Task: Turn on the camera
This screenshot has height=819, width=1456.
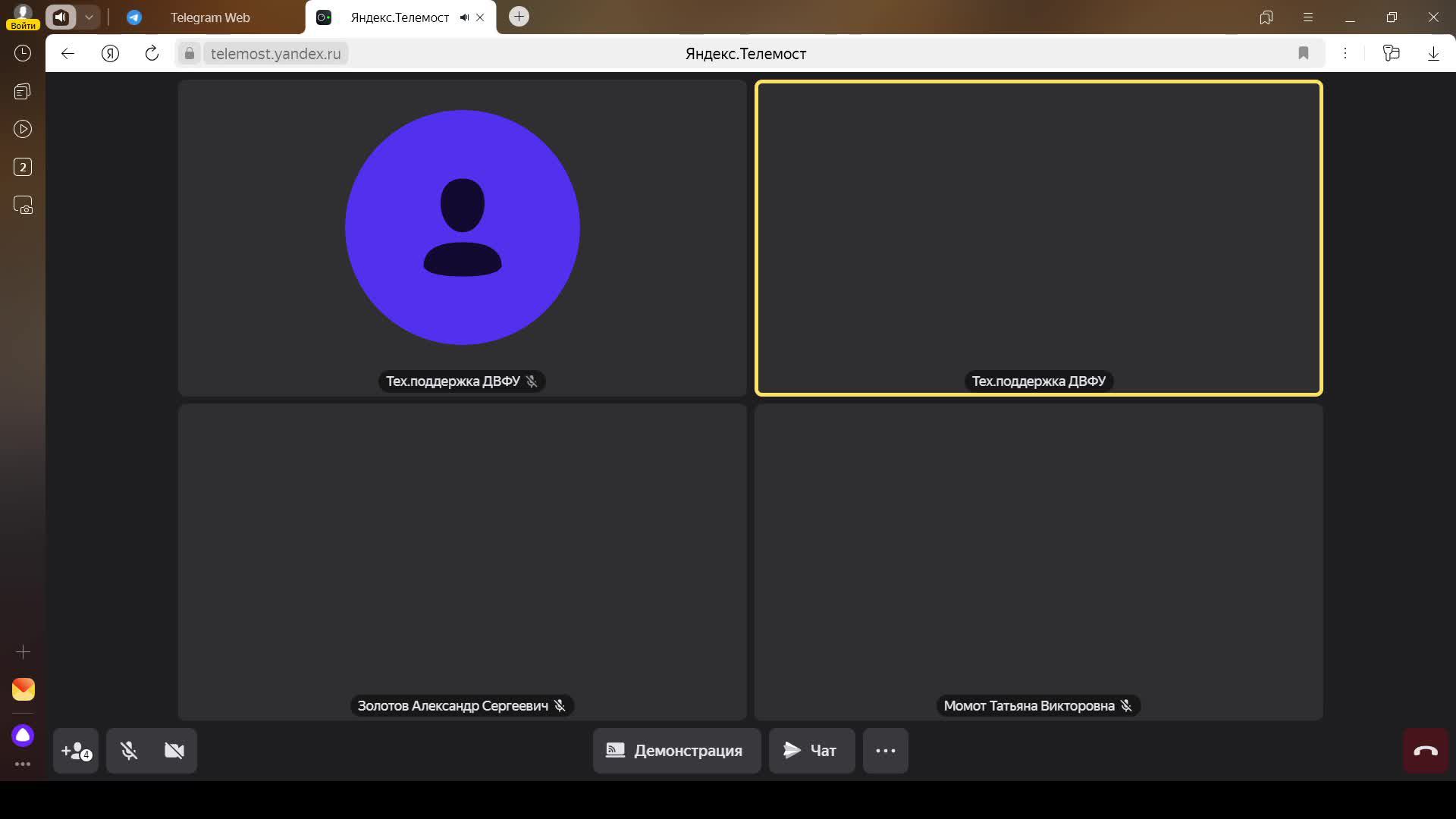Action: (x=174, y=751)
